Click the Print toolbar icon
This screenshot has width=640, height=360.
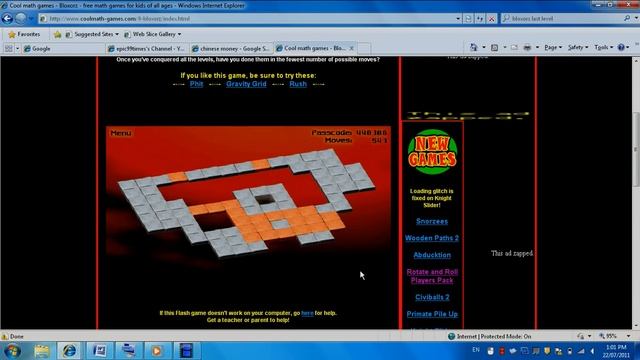(x=527, y=48)
